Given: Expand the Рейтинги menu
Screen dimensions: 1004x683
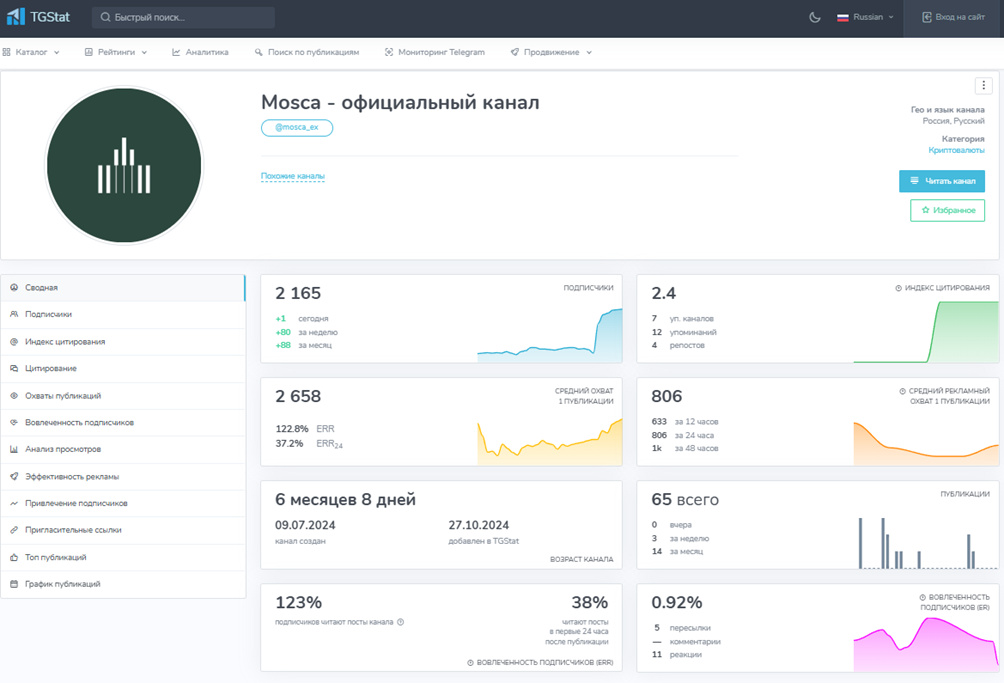Looking at the screenshot, I should coord(116,52).
